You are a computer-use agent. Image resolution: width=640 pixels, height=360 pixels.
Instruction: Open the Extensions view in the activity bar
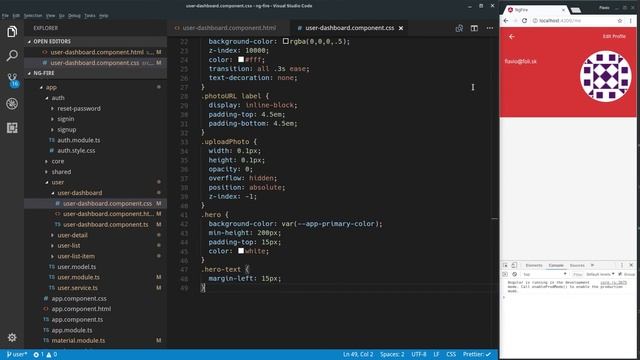[12, 128]
